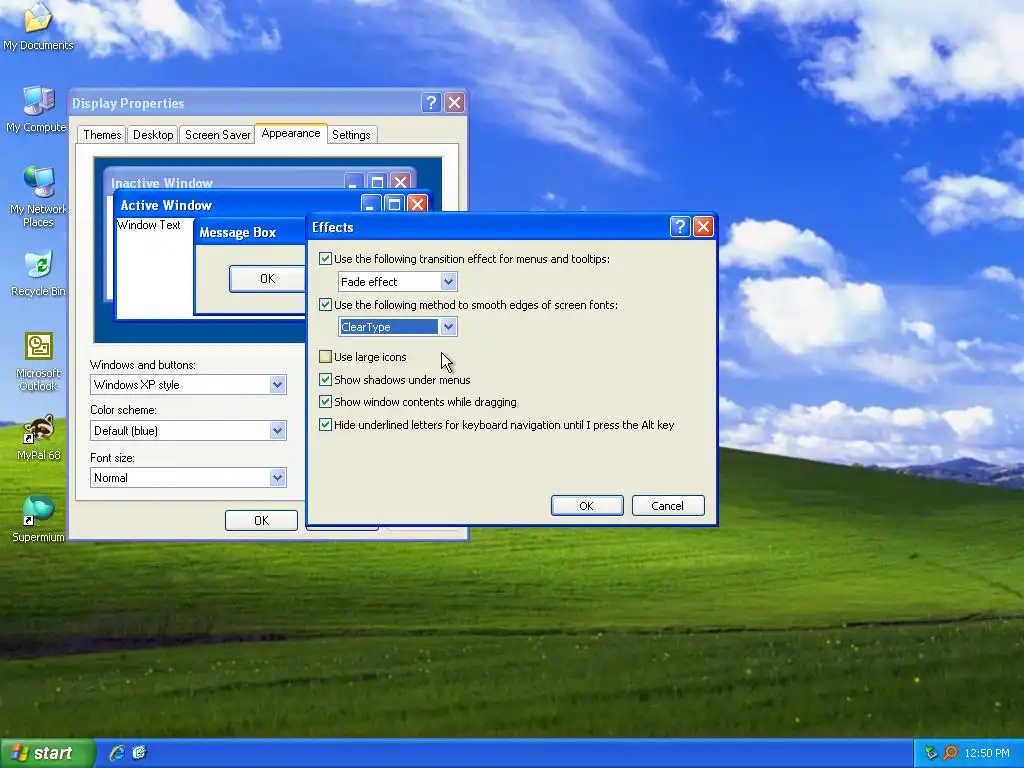The image size is (1024, 768).
Task: Toggle smooth edges of screen fonts checkbox
Action: pos(325,304)
